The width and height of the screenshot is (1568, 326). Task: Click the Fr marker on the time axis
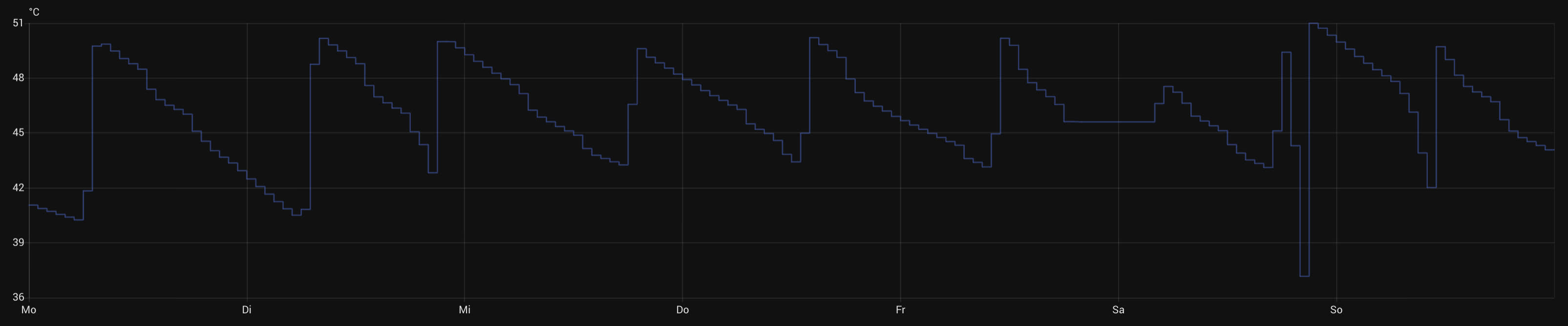click(x=900, y=309)
